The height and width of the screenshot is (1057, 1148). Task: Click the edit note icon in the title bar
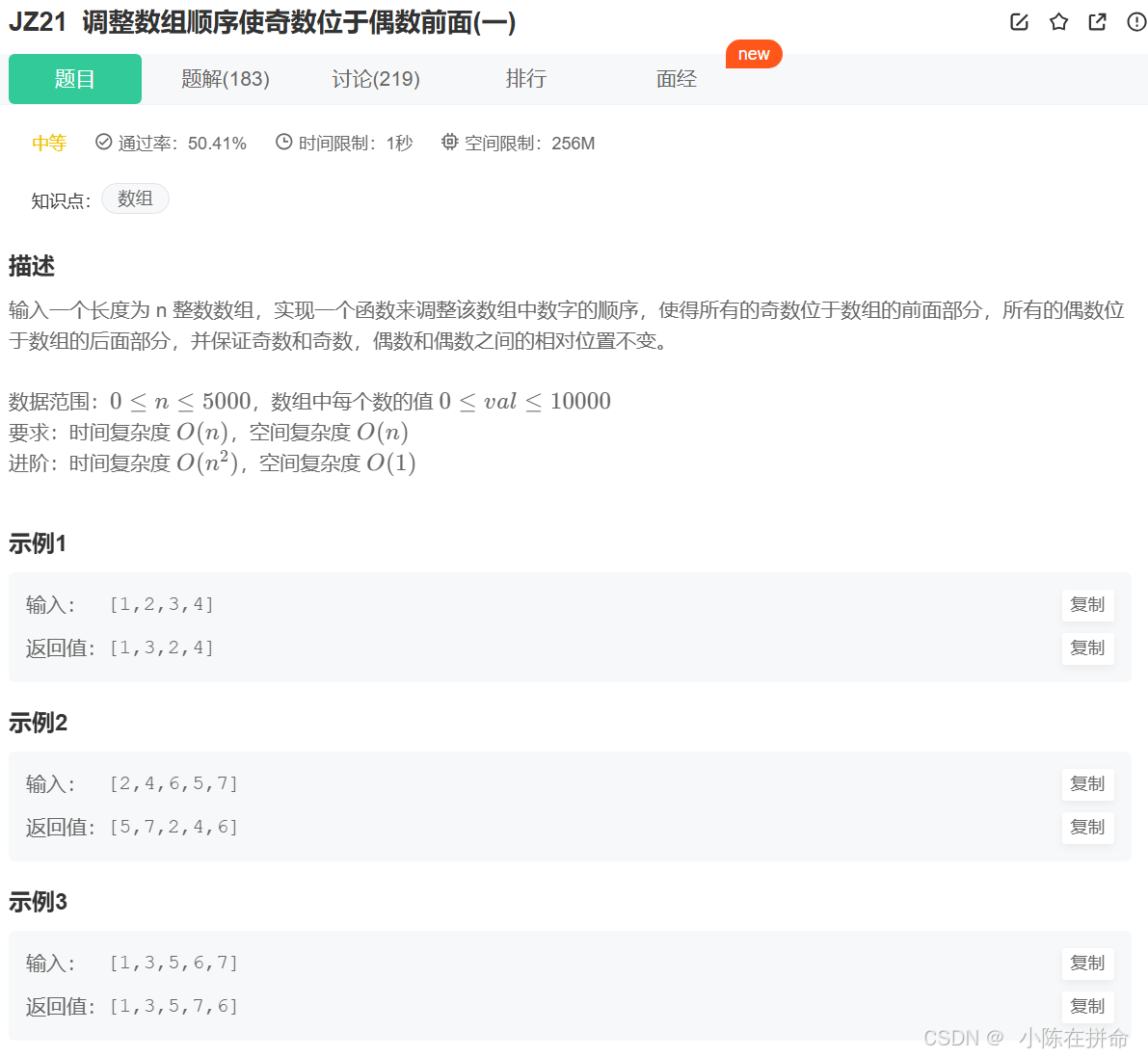coord(1019,22)
